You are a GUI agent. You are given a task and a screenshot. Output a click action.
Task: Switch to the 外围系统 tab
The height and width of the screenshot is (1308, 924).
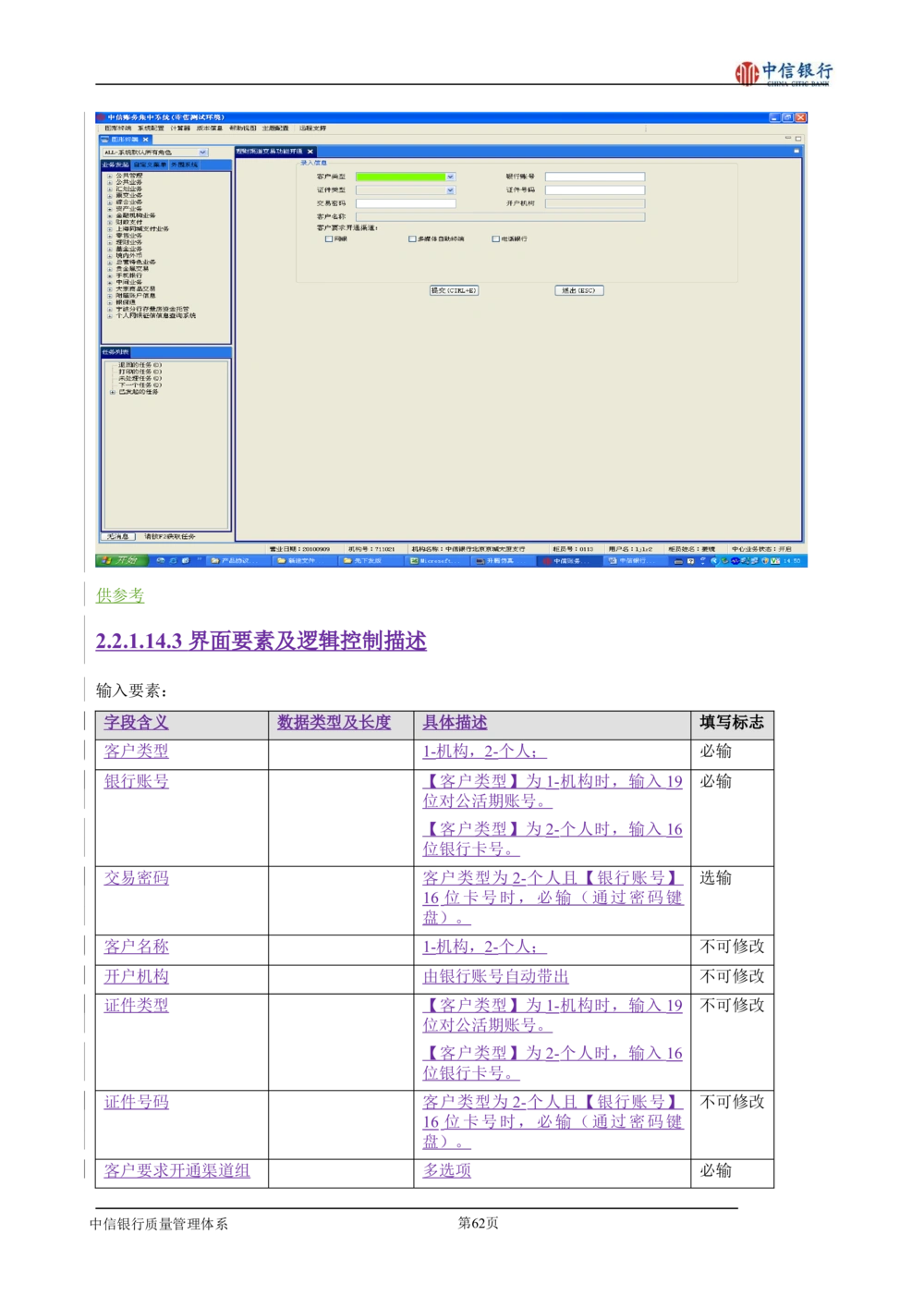(185, 165)
